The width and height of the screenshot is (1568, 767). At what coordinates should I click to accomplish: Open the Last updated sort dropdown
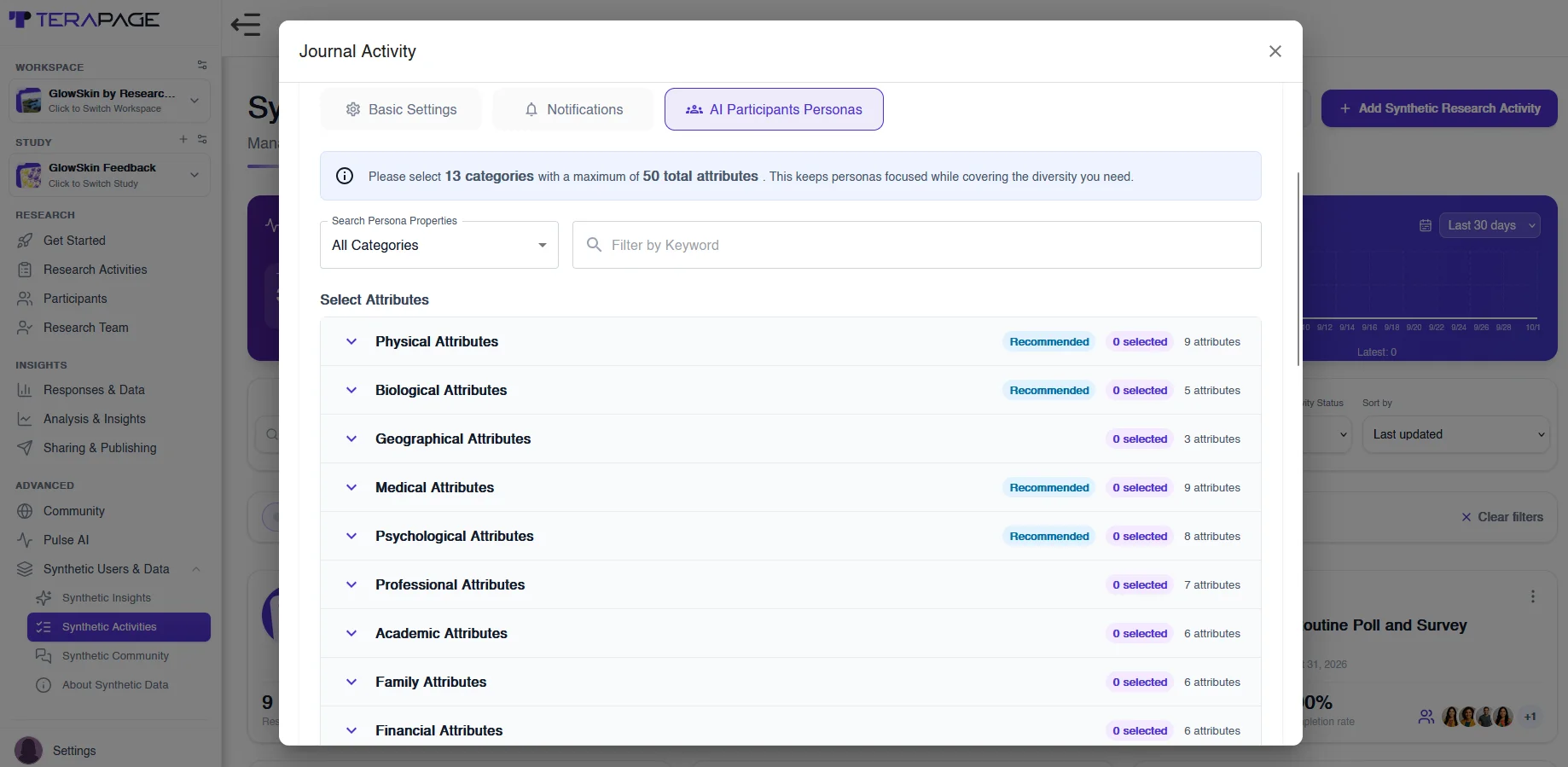point(1455,434)
